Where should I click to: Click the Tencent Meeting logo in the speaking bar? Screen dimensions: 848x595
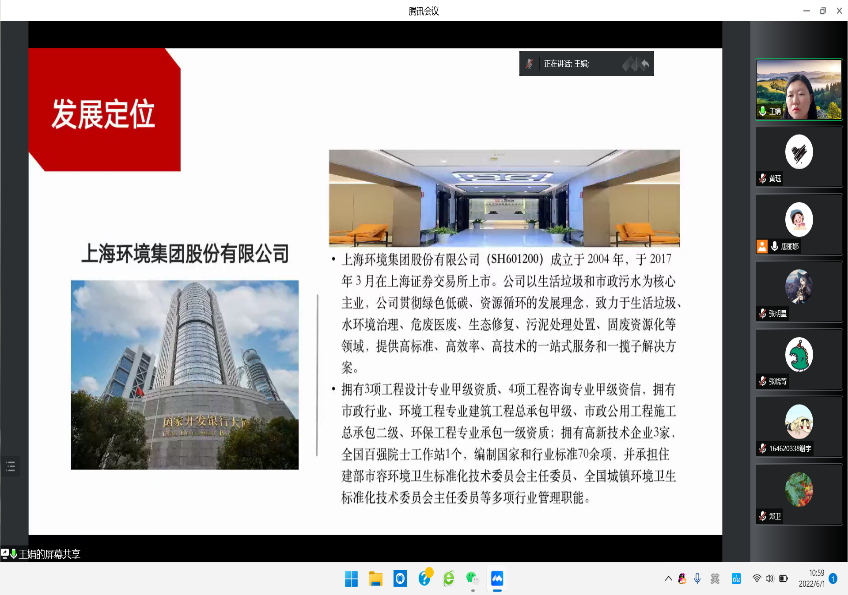pyautogui.click(x=630, y=64)
